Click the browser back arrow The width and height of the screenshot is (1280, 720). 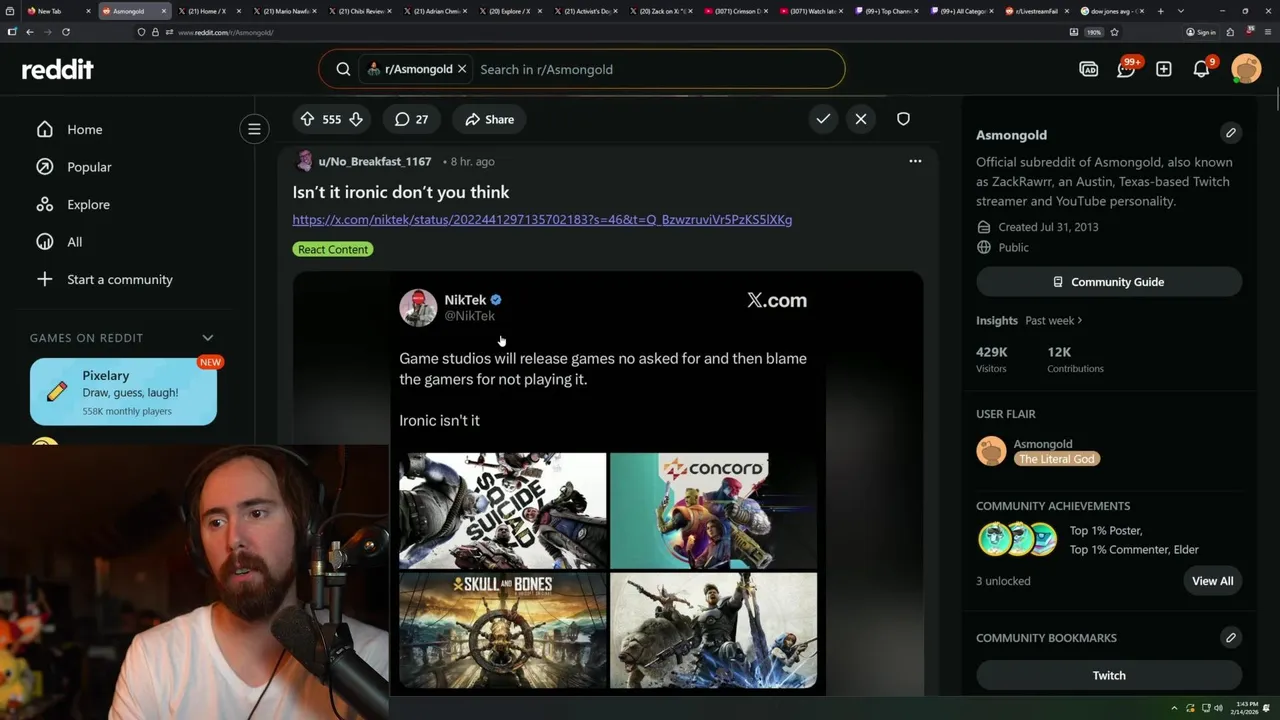(30, 32)
